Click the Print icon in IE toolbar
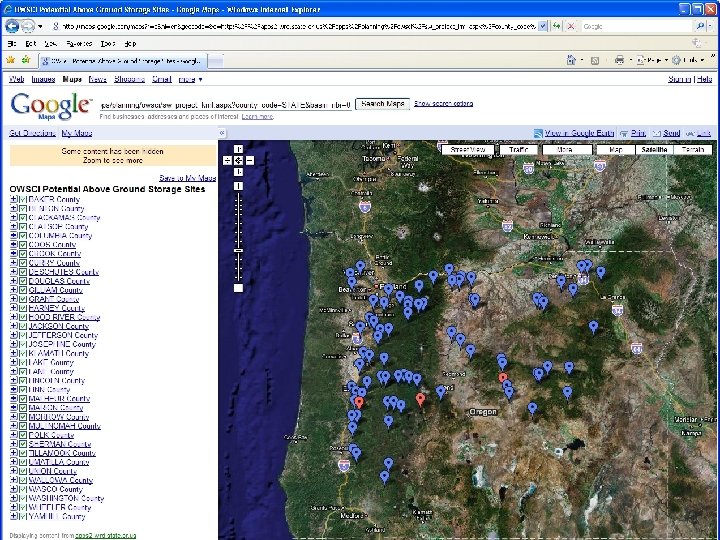This screenshot has height=540, width=720. pos(619,60)
